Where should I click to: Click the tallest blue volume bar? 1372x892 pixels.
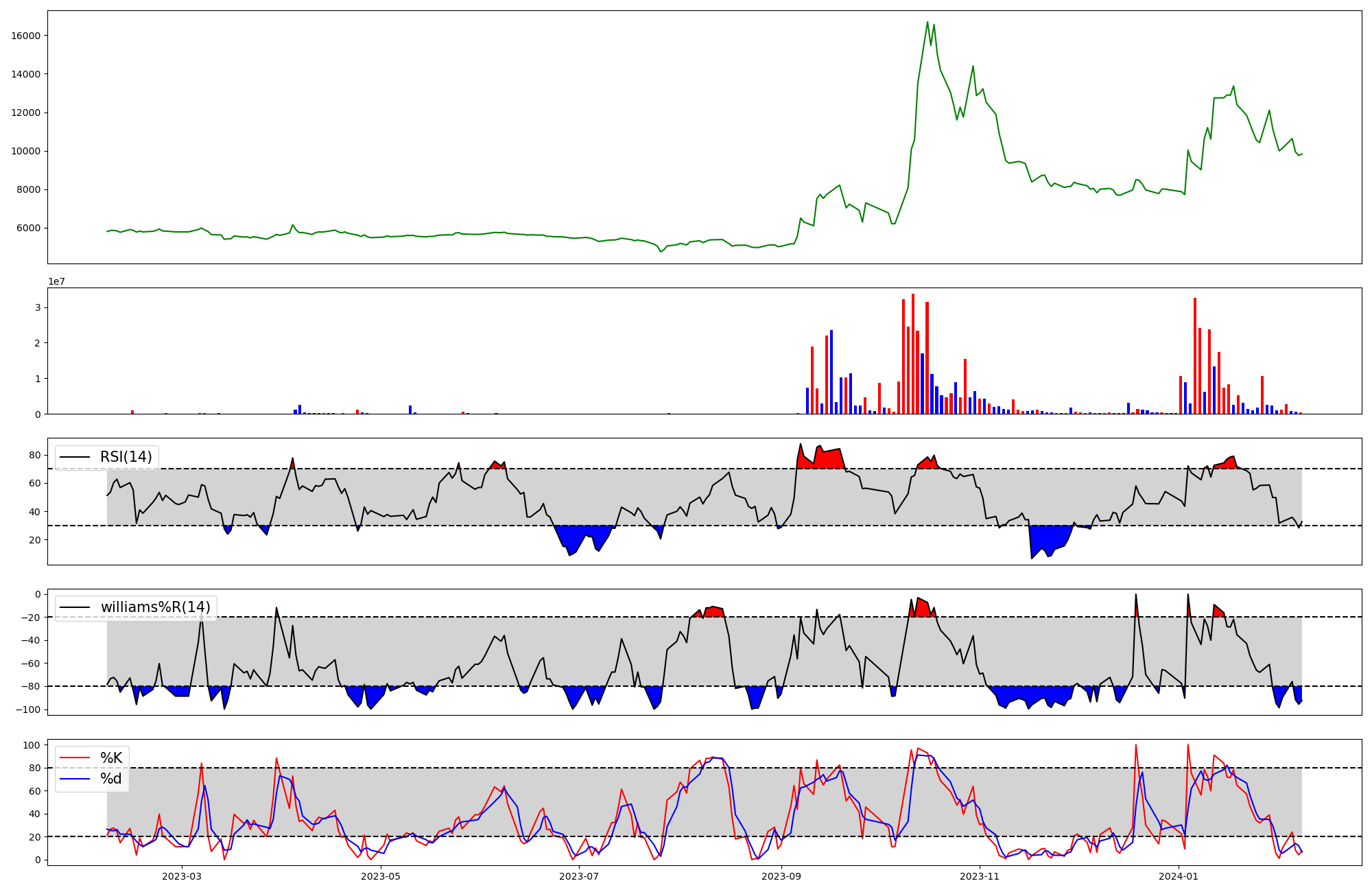[x=831, y=372]
